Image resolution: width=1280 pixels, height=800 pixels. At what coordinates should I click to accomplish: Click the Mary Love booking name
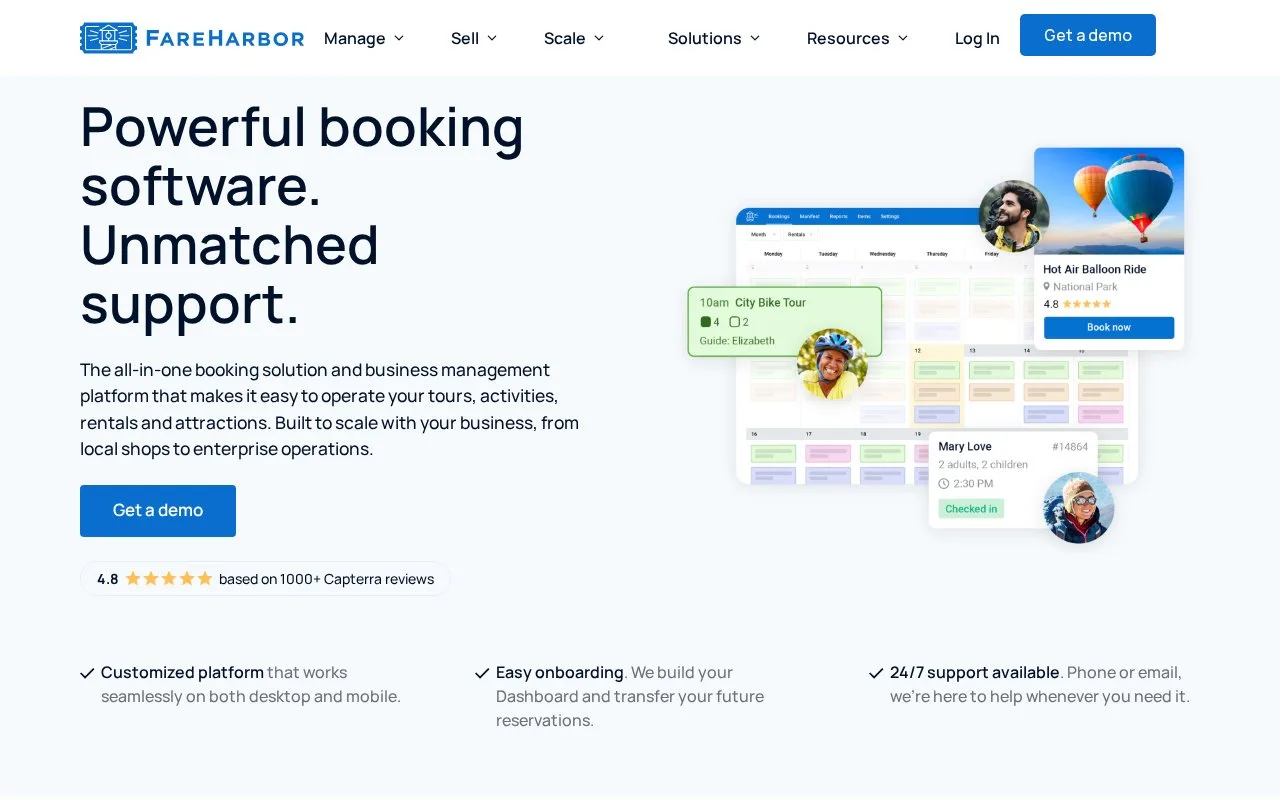point(965,447)
